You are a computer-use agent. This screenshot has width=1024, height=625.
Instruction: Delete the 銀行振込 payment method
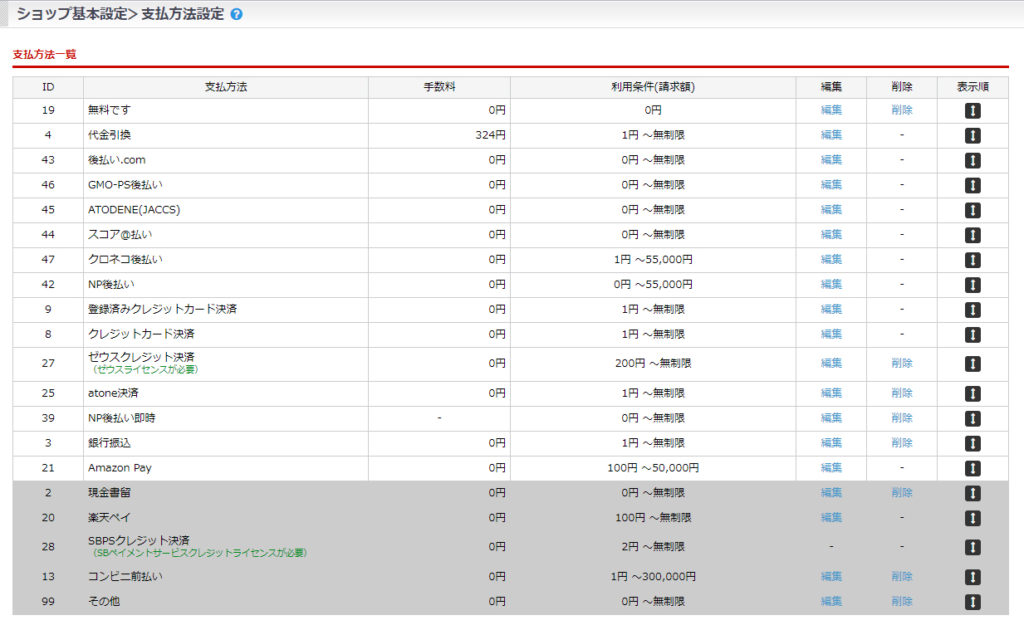(x=901, y=443)
